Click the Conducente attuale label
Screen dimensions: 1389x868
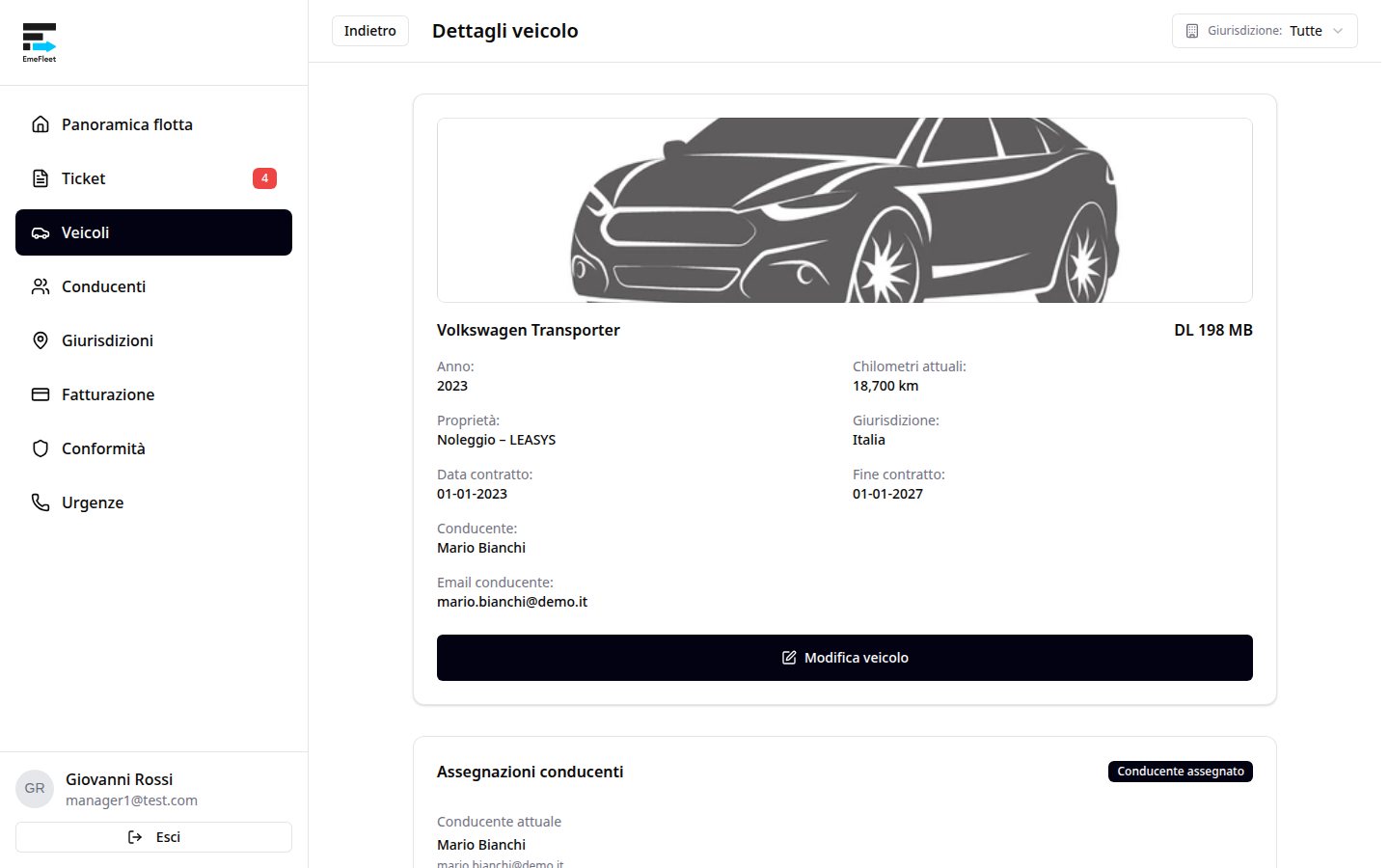[x=500, y=822]
